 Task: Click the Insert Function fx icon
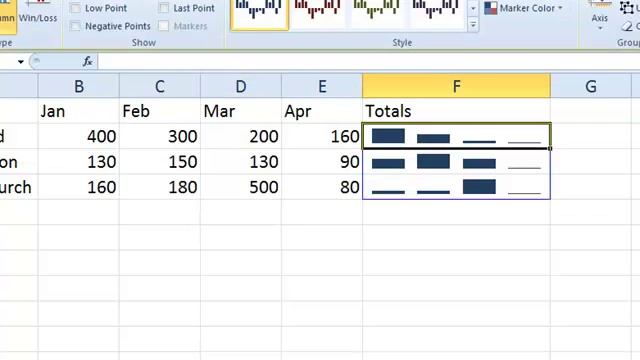pos(87,62)
